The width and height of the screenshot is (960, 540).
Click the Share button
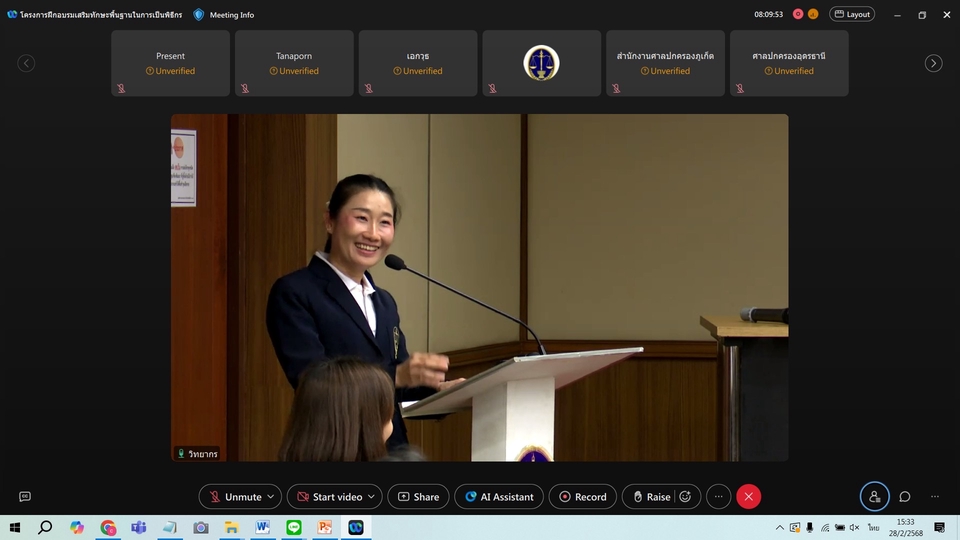point(418,496)
